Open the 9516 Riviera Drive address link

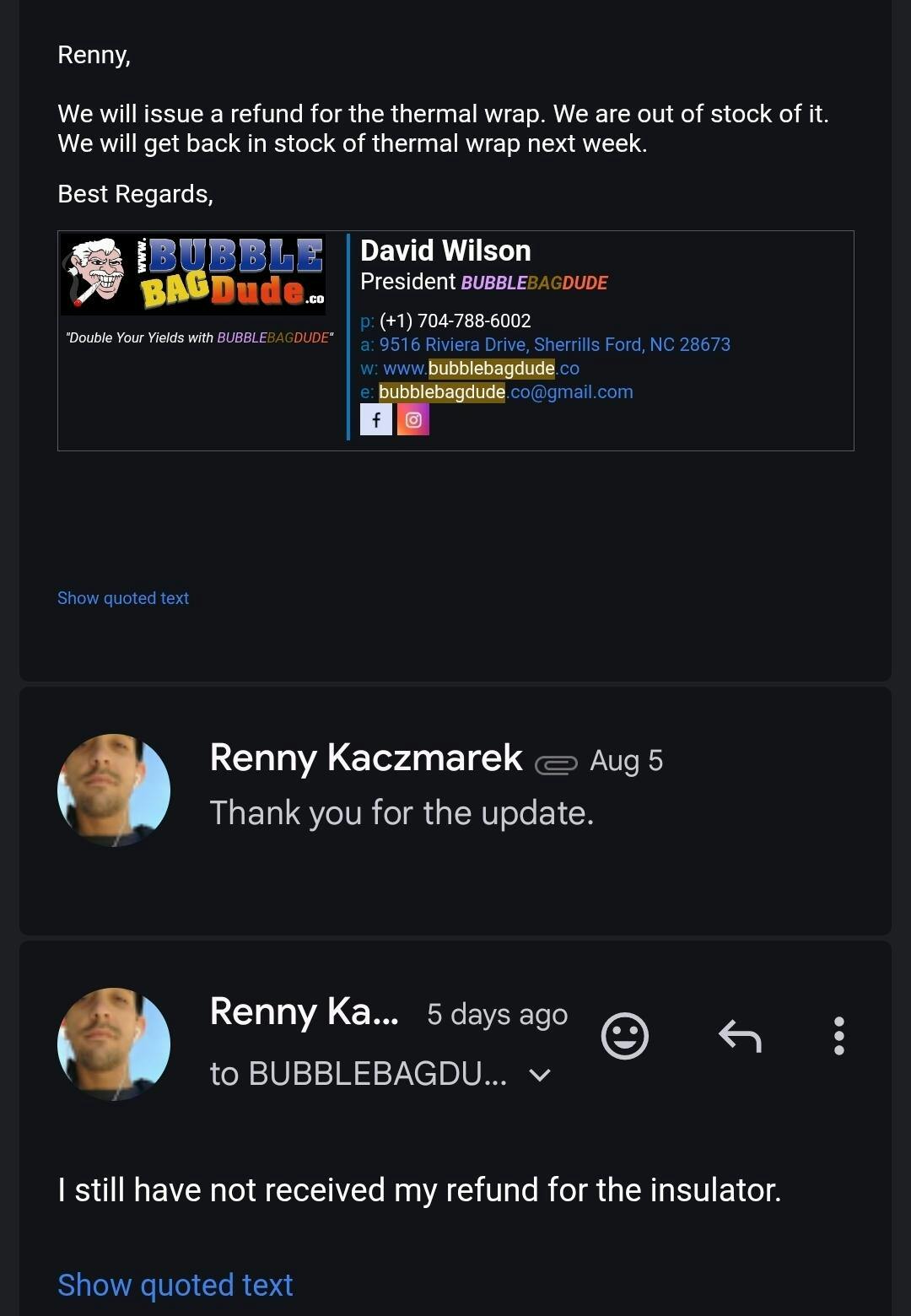554,344
